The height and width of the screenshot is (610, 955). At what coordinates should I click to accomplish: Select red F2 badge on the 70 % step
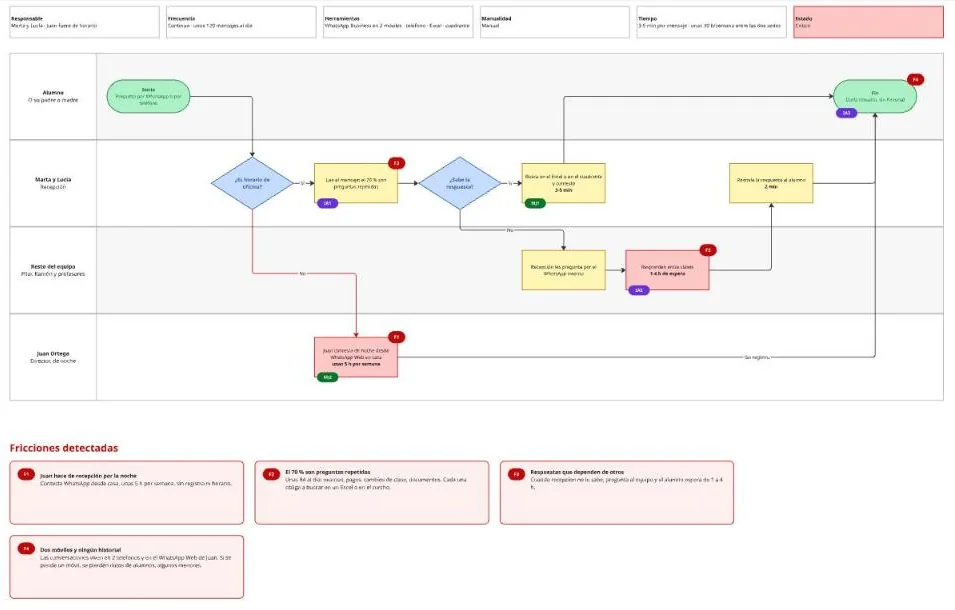point(396,163)
